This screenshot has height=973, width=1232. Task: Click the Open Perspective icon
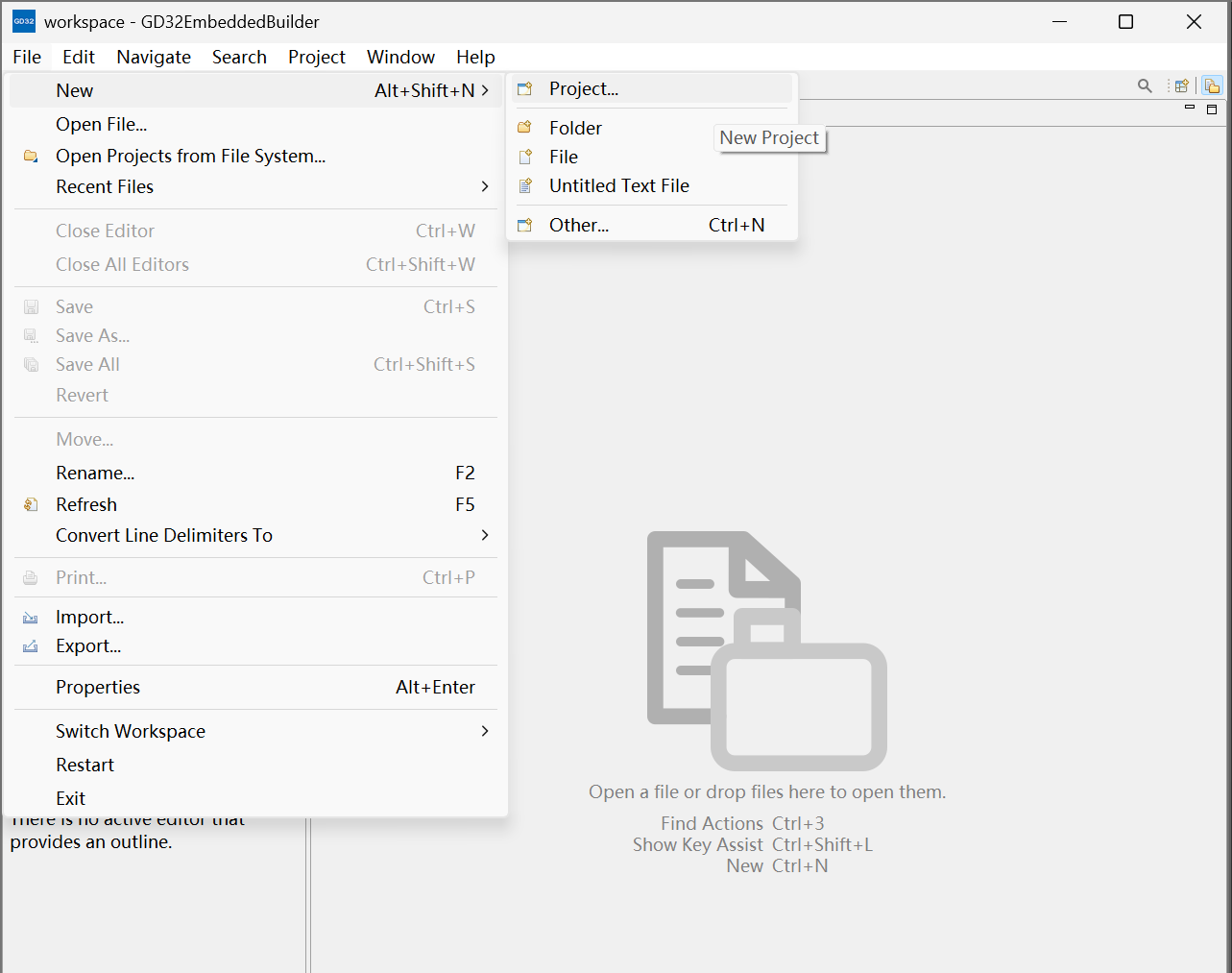1182,85
